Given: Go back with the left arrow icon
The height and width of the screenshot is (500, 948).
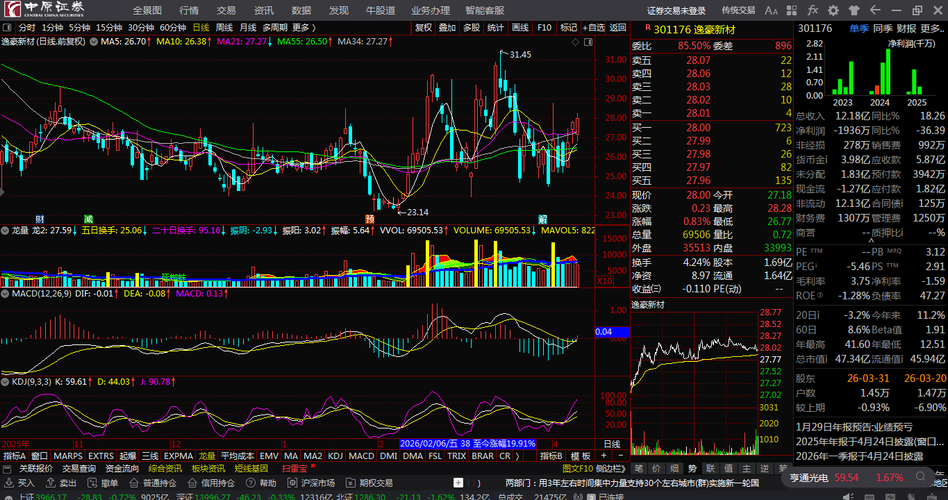Looking at the screenshot, I should click(x=875, y=10).
